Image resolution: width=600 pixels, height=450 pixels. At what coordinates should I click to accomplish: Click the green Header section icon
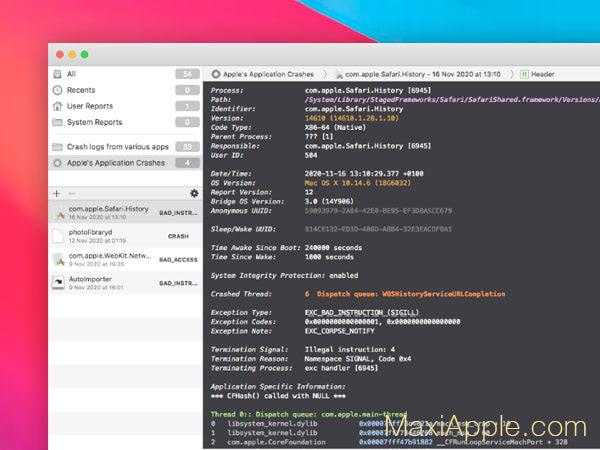[524, 74]
